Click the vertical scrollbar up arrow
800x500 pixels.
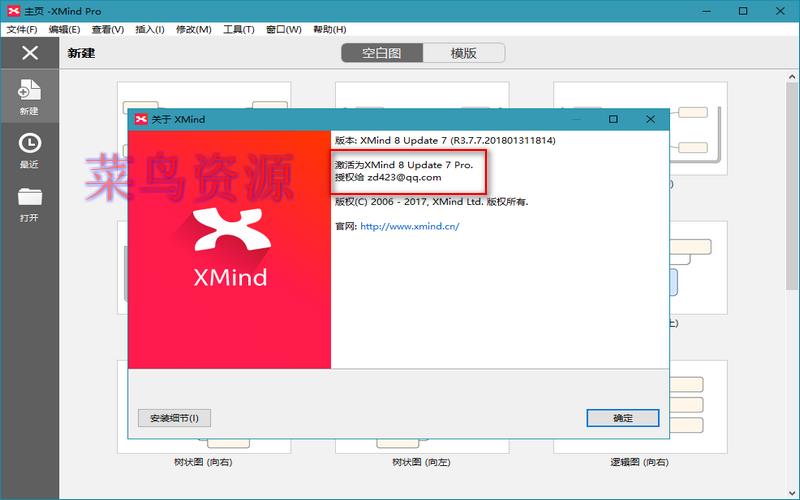click(792, 77)
